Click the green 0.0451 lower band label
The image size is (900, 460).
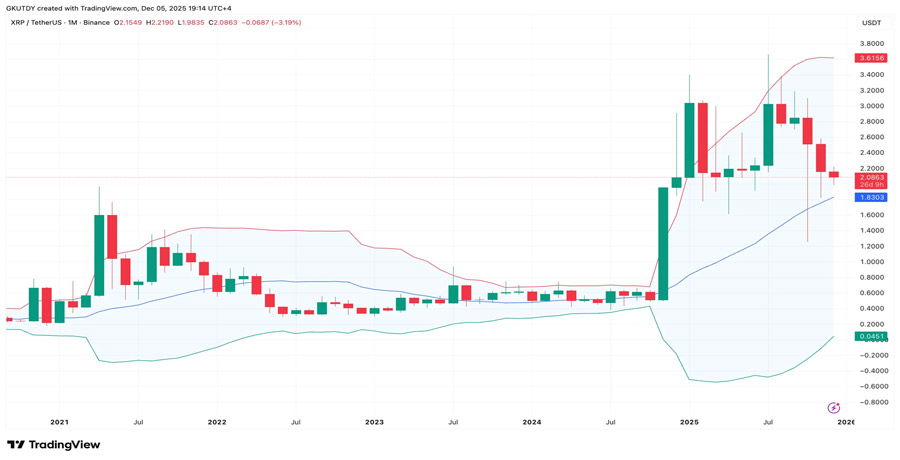870,337
